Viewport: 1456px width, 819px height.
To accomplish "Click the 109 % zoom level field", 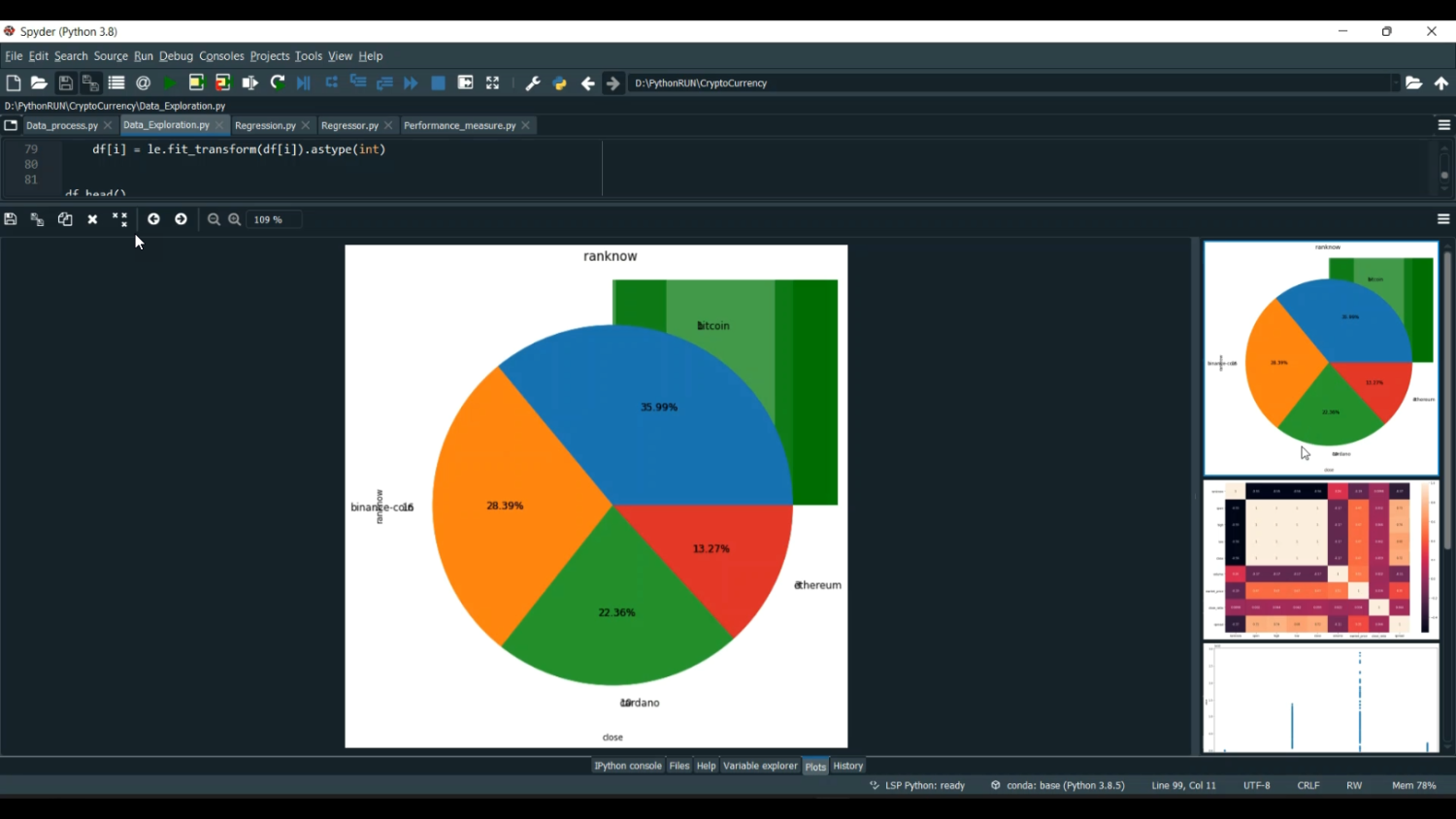I will 274,219.
